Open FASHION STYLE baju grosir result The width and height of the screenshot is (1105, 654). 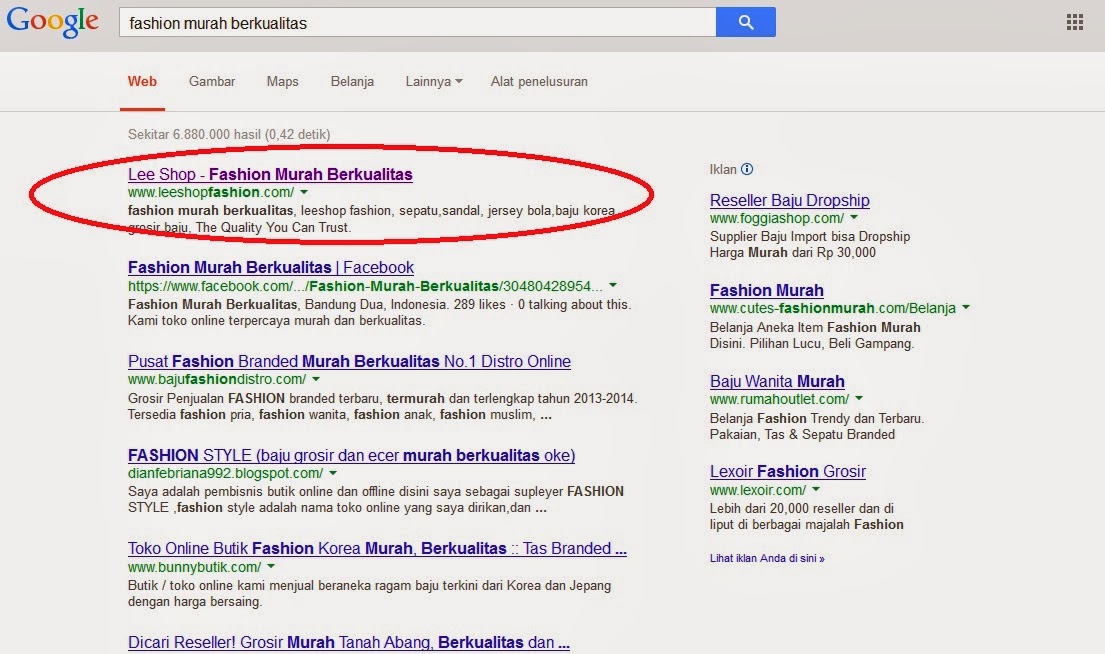(x=351, y=455)
